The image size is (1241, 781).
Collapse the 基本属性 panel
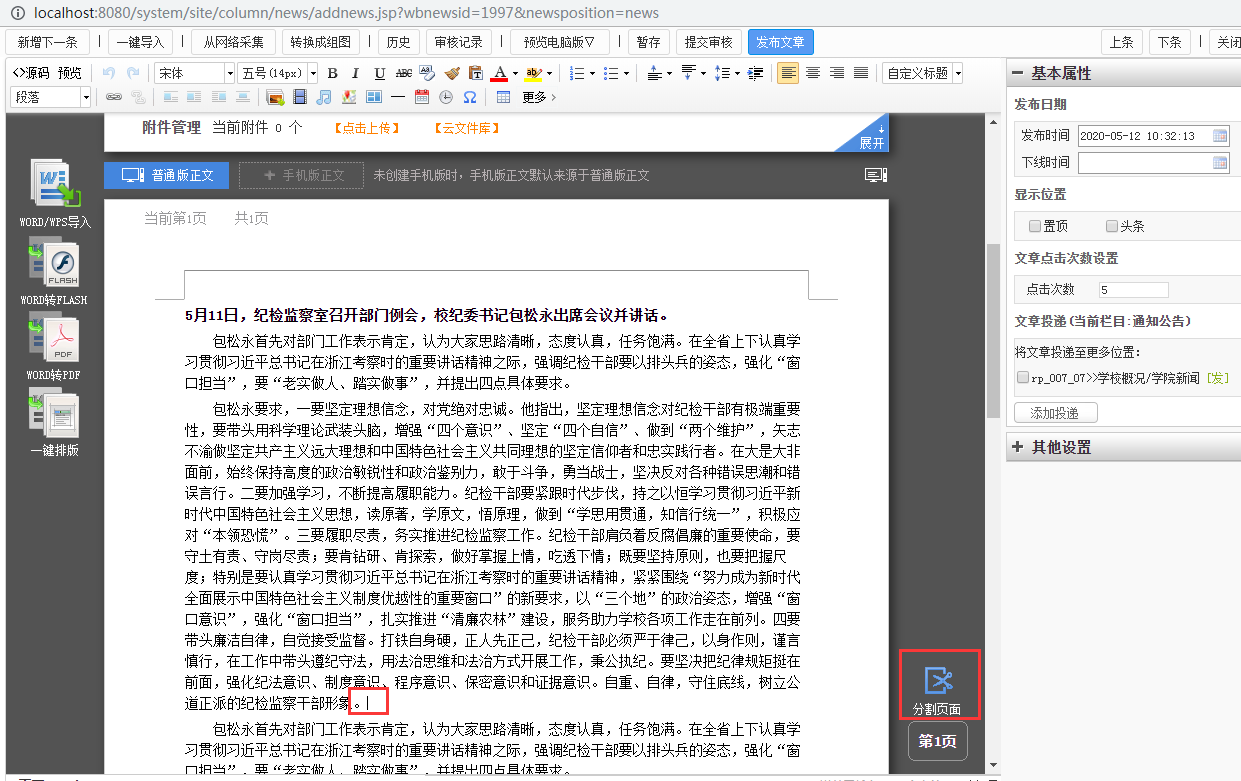tap(1018, 73)
